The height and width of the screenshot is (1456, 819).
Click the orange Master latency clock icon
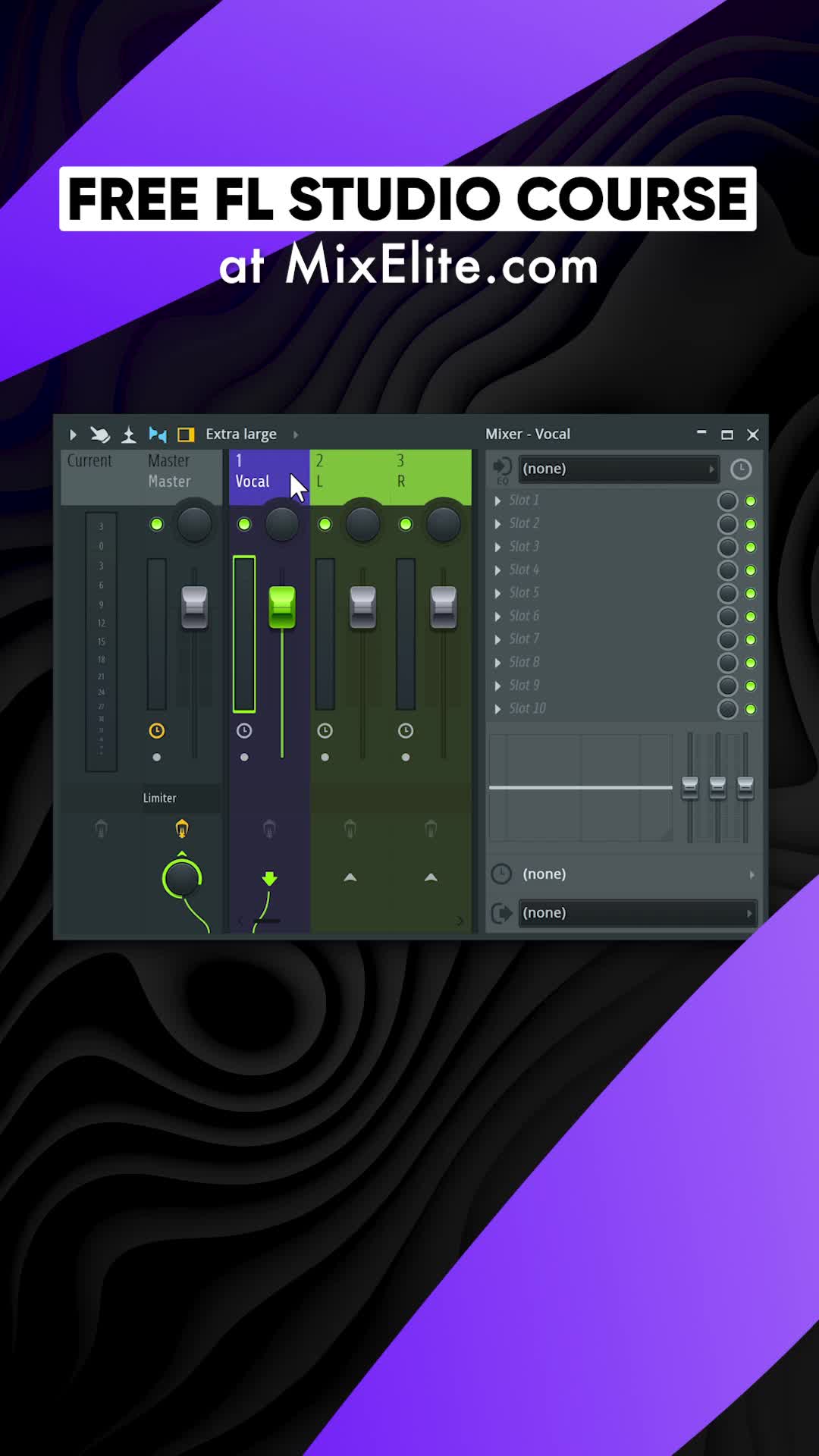tap(157, 731)
